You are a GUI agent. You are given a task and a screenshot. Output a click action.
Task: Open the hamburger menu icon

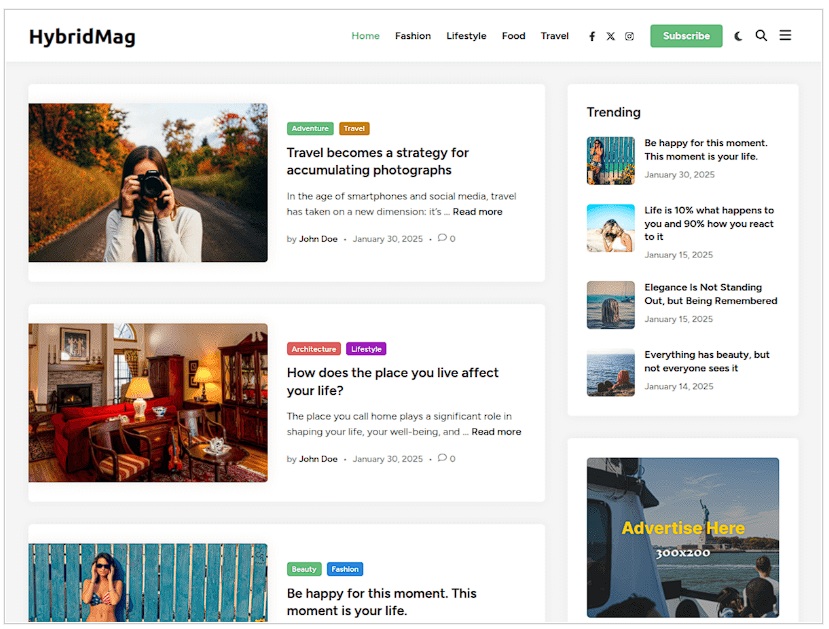pos(785,35)
